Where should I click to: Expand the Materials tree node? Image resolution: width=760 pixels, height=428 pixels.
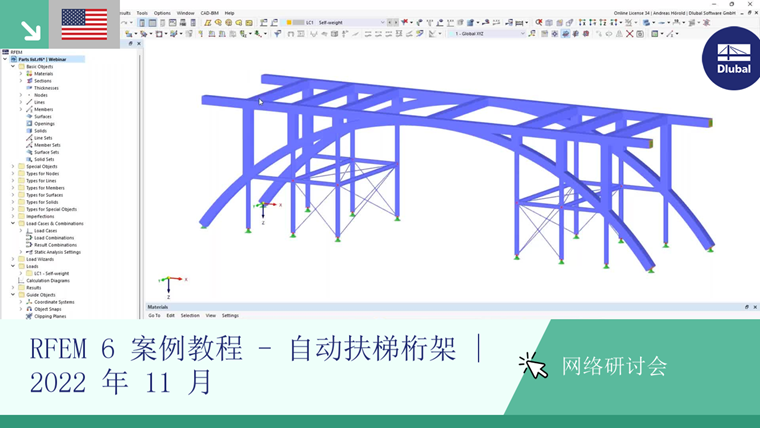pos(21,74)
